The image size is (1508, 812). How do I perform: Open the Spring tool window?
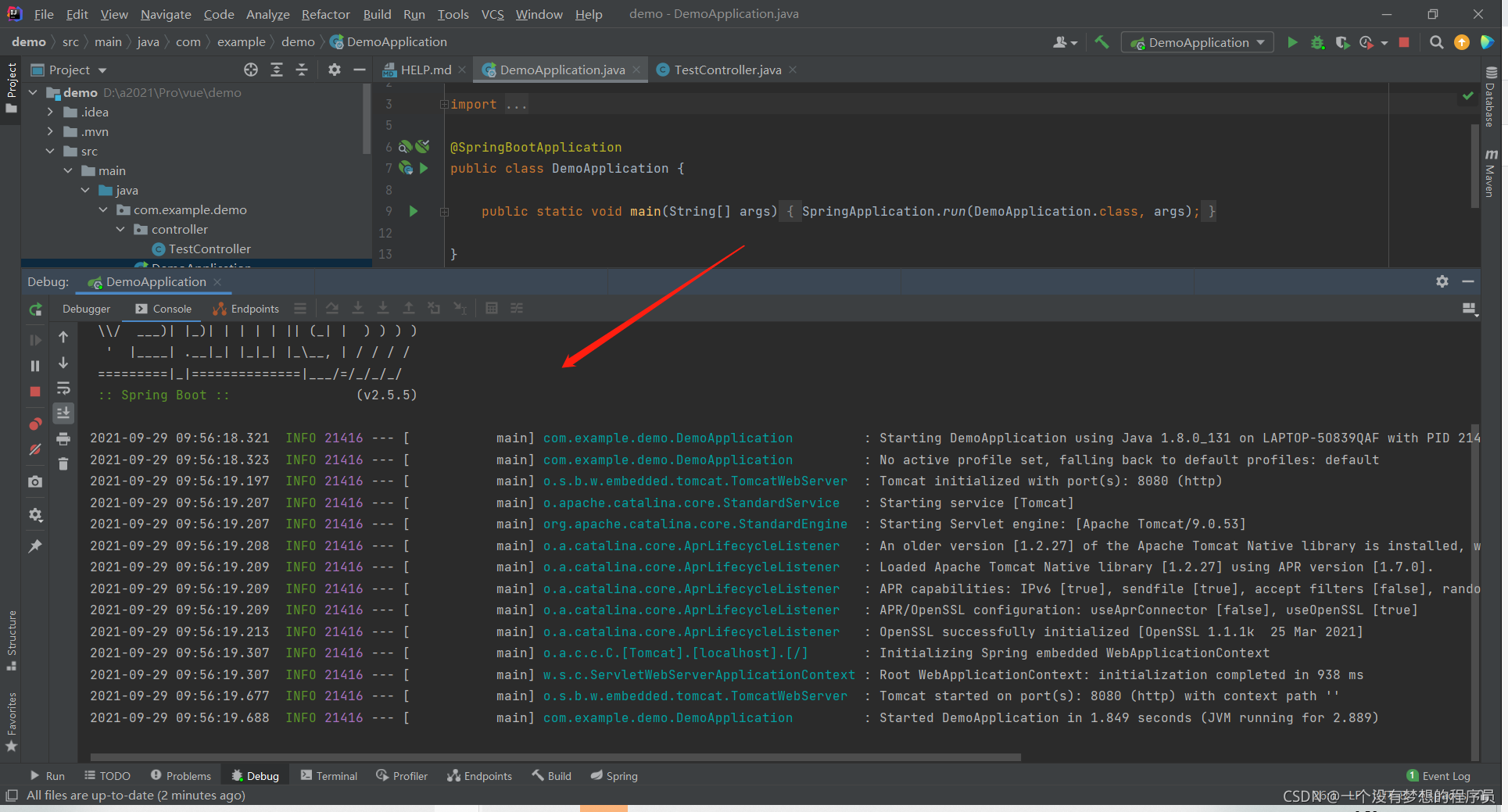click(614, 775)
